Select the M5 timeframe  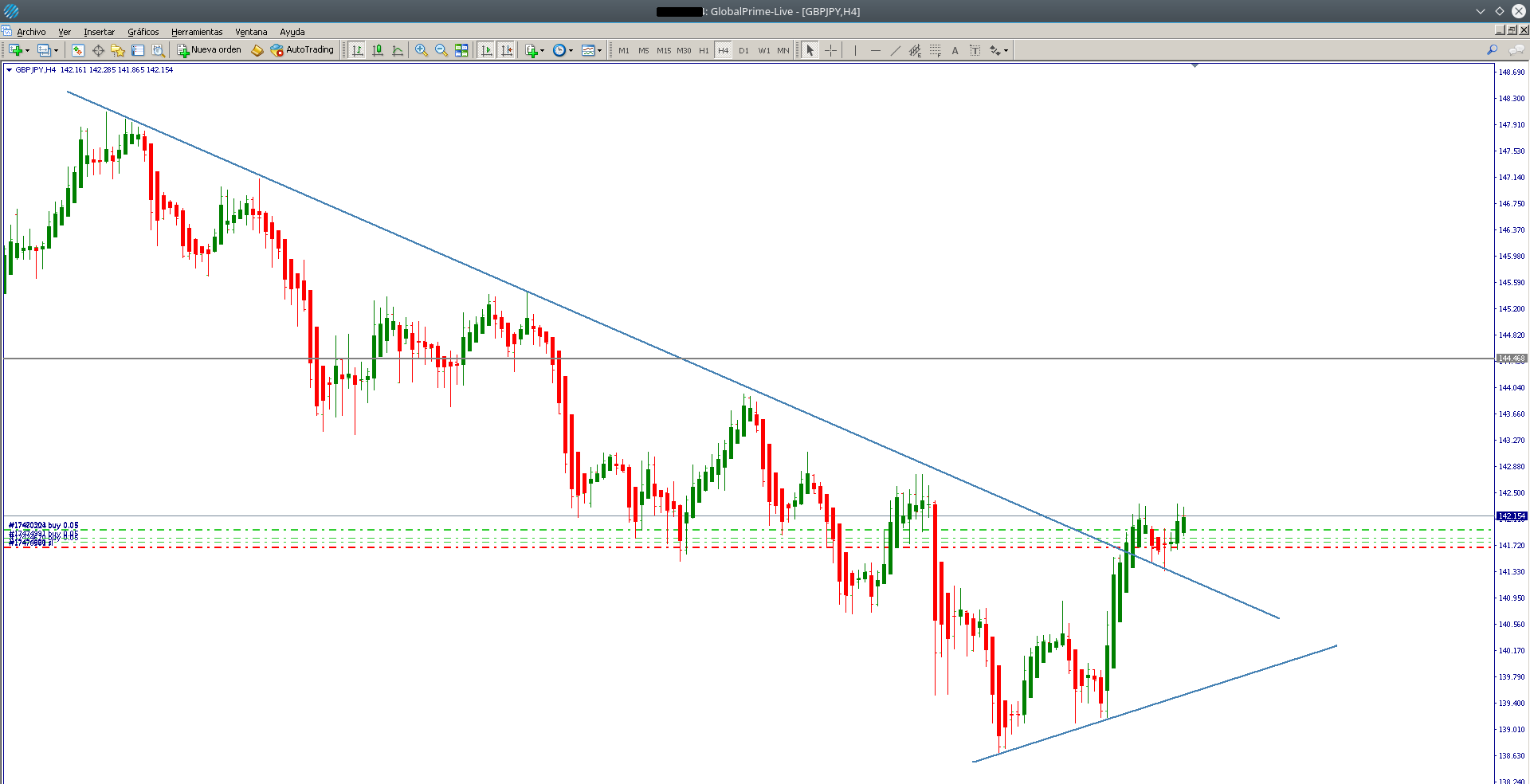point(644,50)
